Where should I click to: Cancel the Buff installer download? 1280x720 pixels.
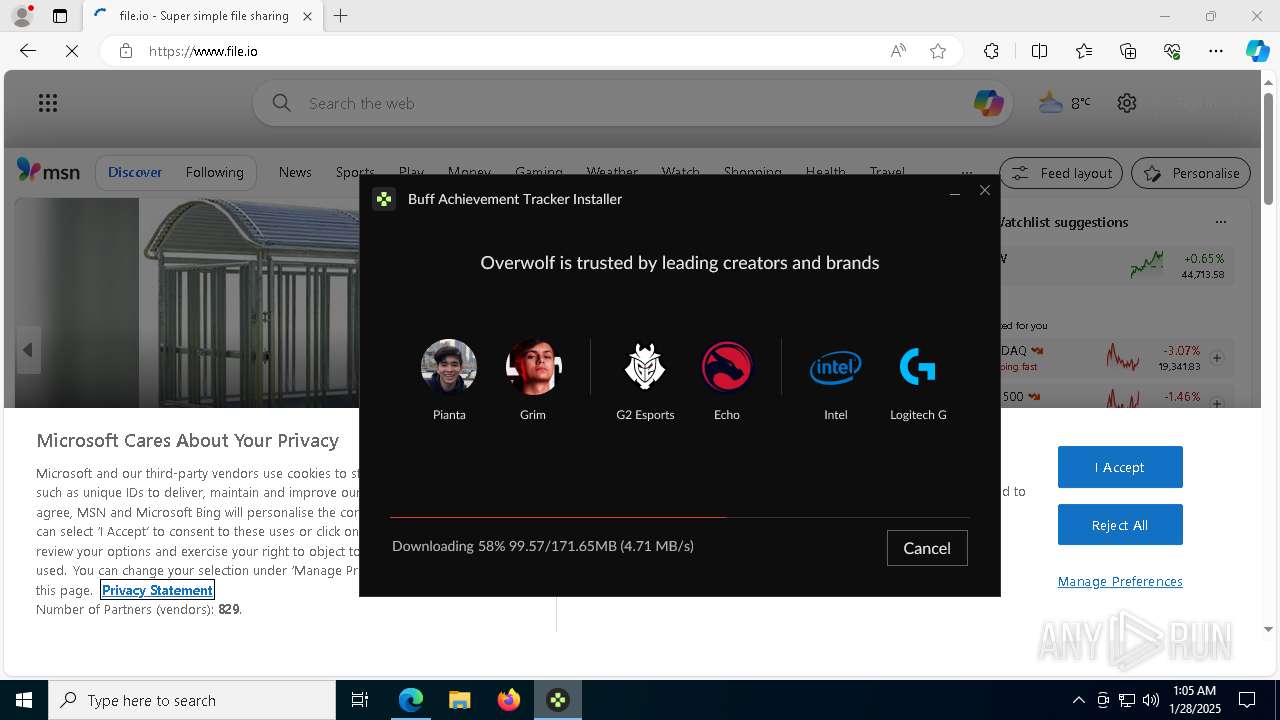(x=927, y=548)
